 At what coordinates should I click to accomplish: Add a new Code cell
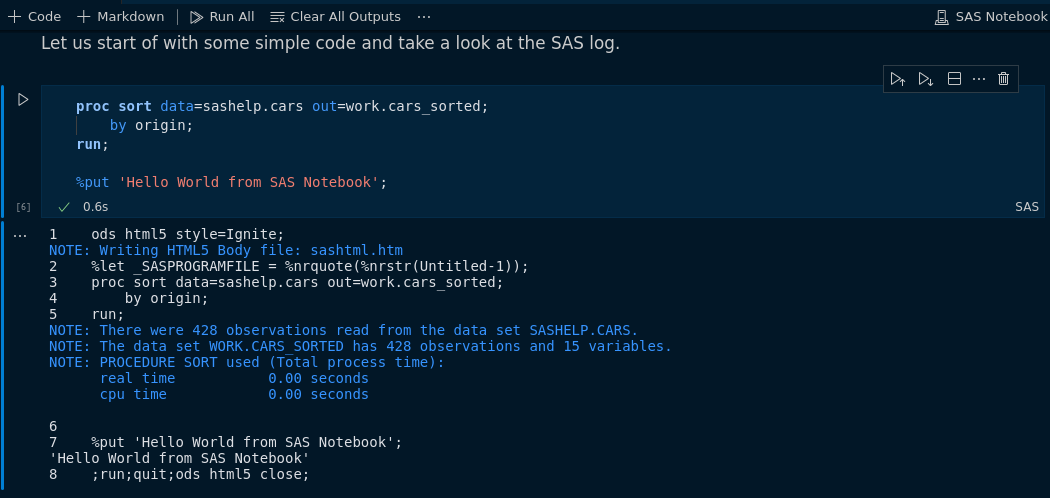[x=35, y=17]
